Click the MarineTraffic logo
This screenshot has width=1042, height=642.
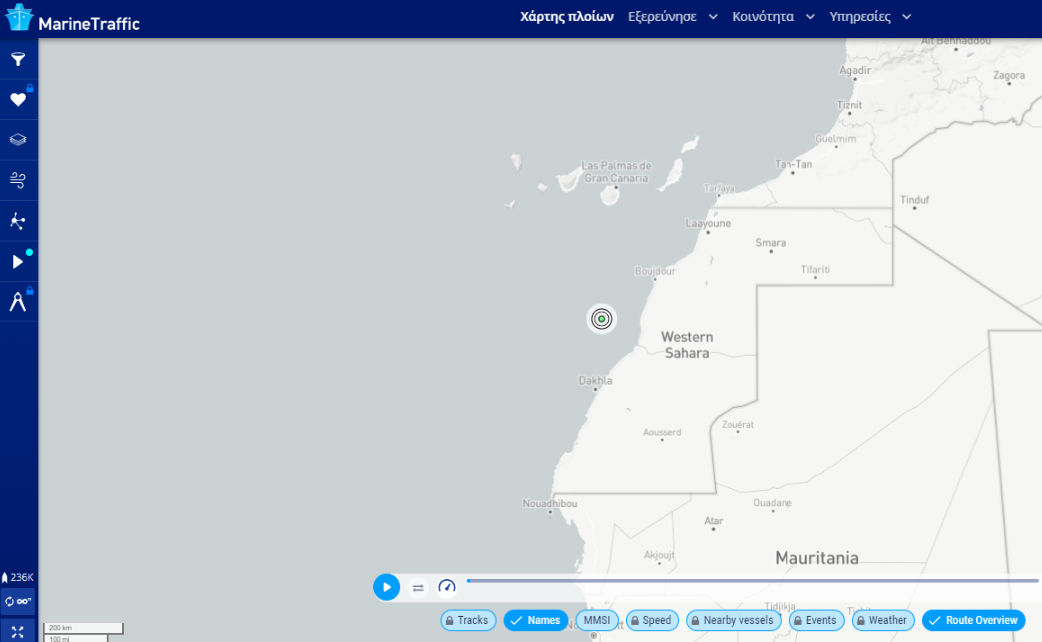point(73,20)
